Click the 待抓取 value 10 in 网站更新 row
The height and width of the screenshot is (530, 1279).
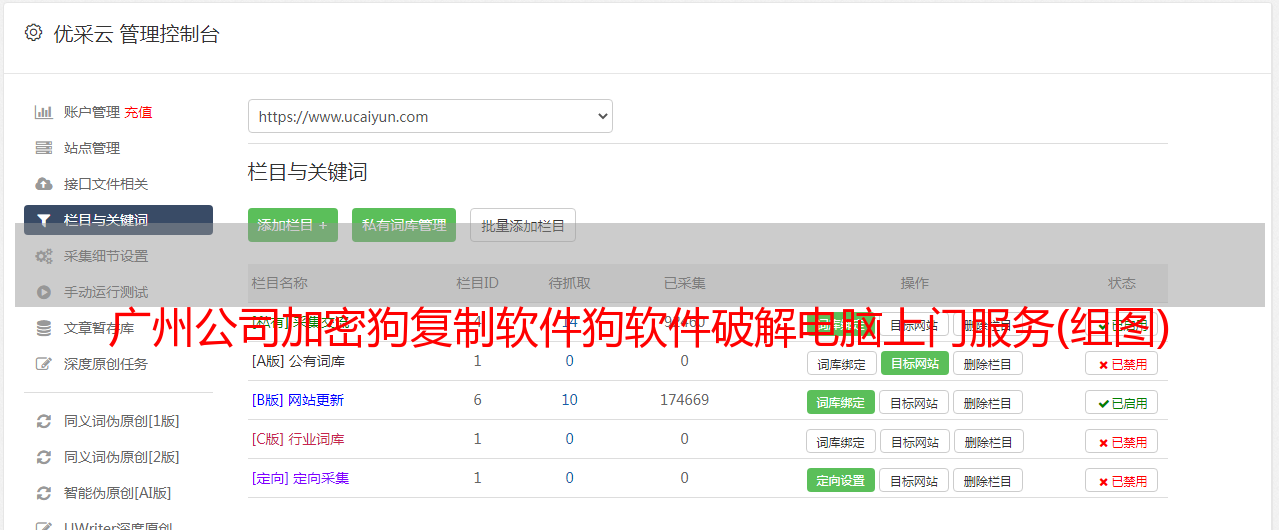[569, 400]
